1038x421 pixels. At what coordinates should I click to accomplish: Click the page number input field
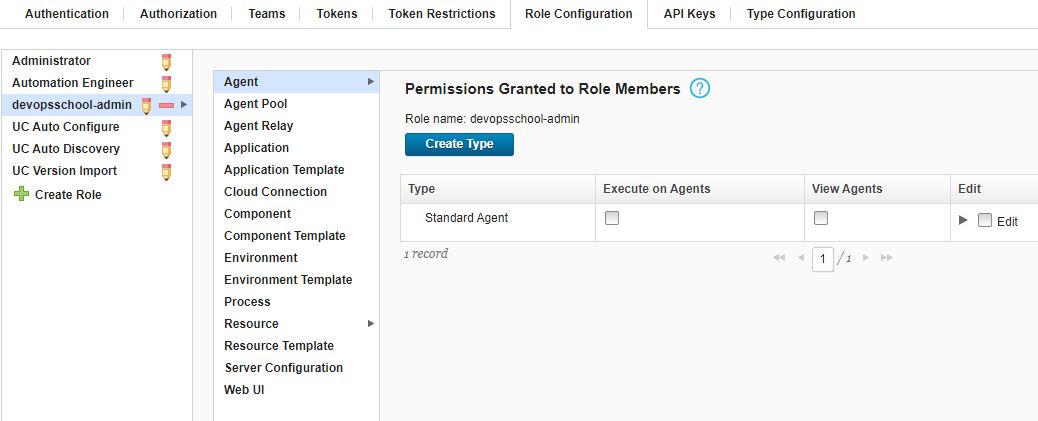[823, 259]
